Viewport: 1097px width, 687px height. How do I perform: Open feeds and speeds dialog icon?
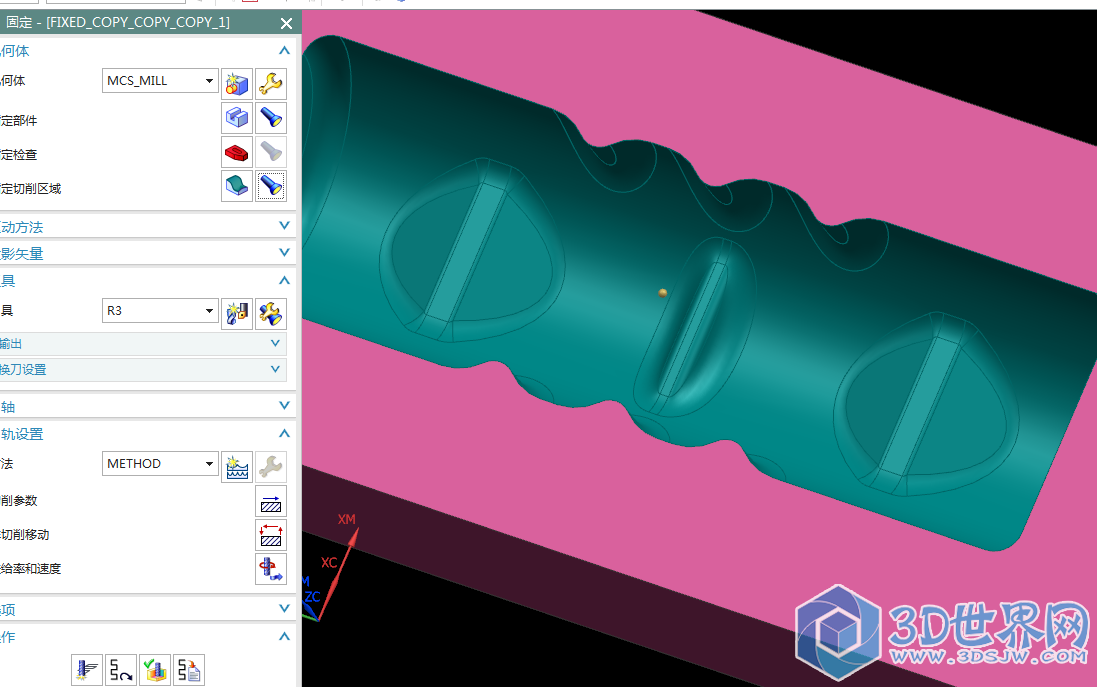pos(271,569)
